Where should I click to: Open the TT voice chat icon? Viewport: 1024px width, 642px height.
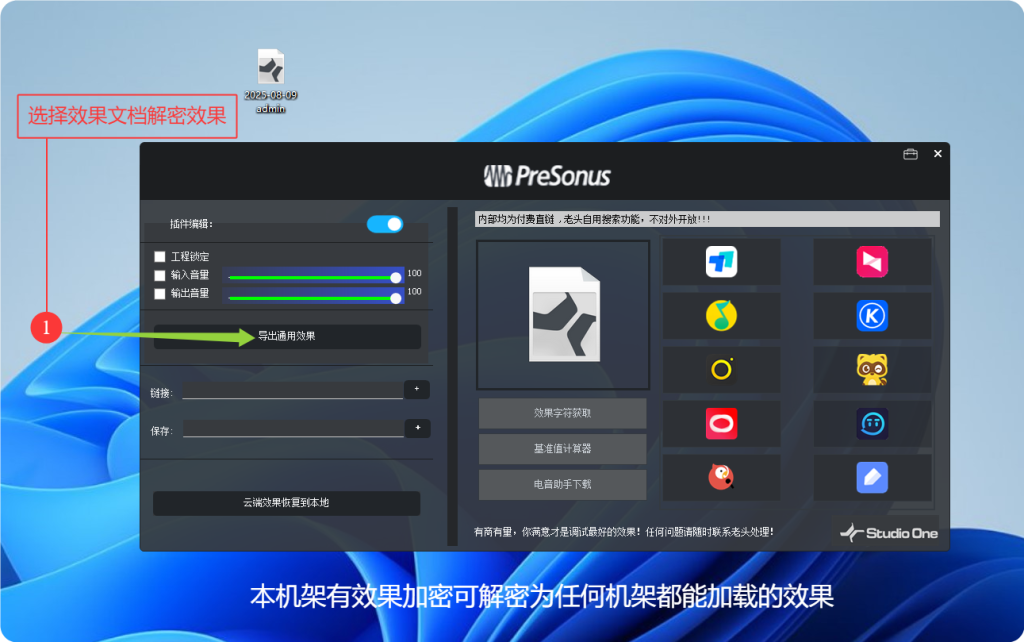[872, 424]
